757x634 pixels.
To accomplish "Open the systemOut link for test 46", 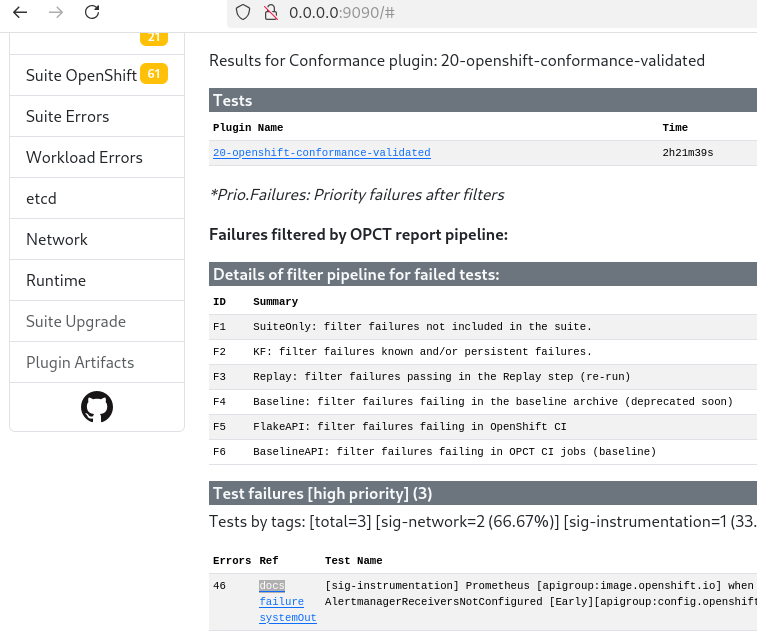I will [287, 618].
